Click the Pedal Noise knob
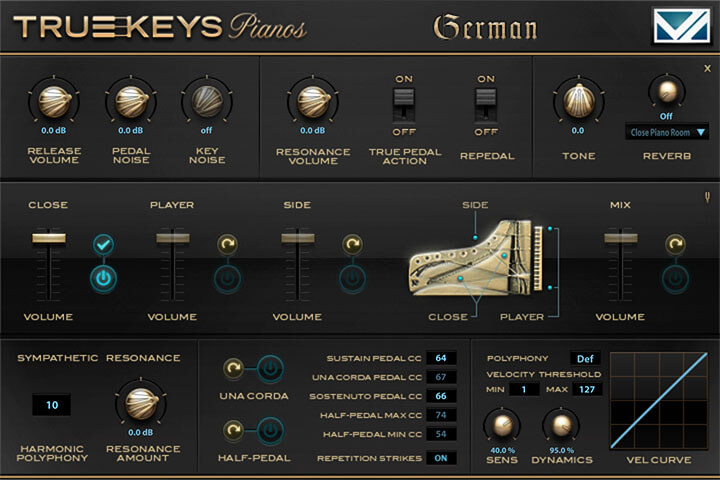The image size is (720, 480). coord(131,101)
